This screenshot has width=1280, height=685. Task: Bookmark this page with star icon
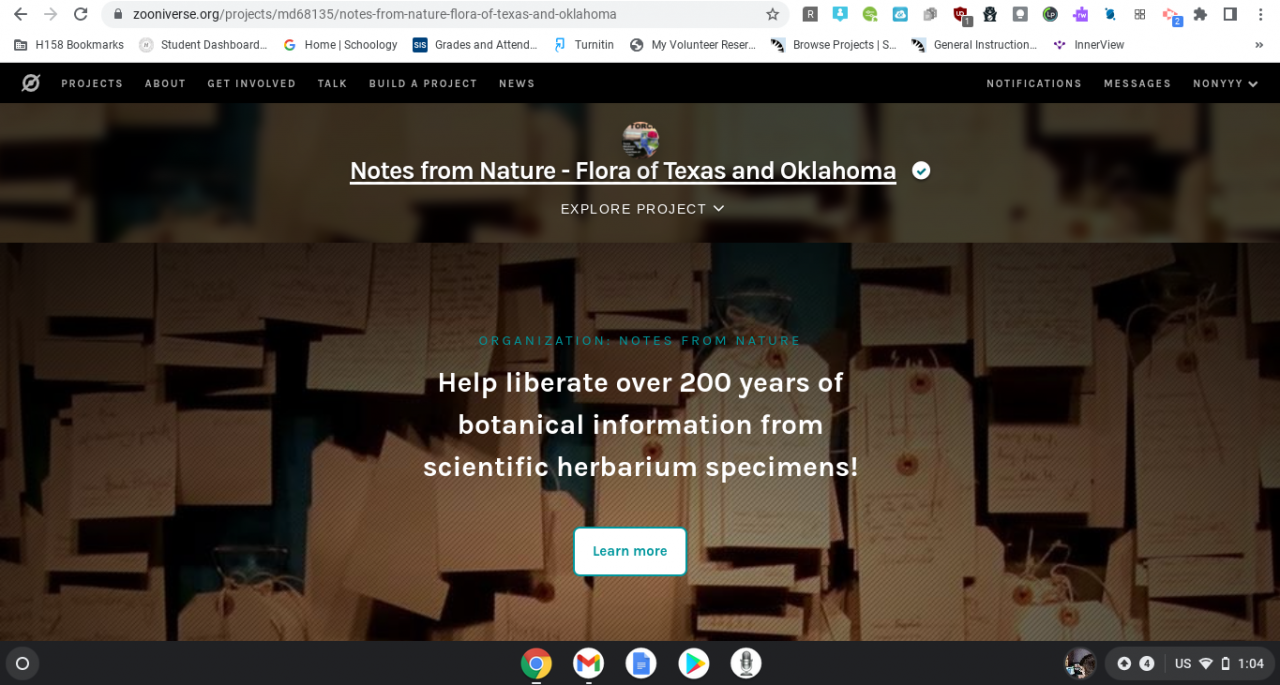(x=772, y=14)
